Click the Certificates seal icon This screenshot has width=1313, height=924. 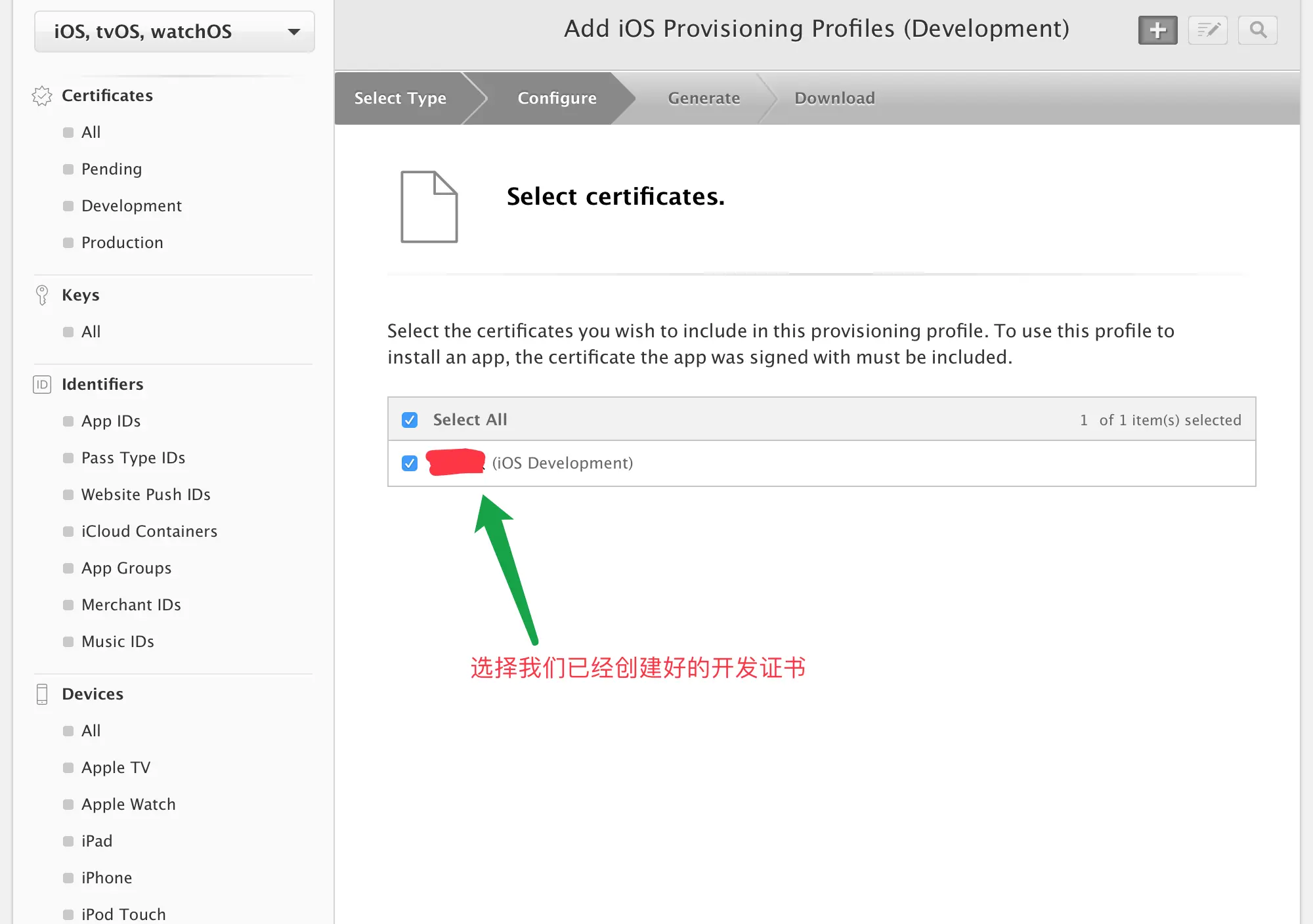42,96
